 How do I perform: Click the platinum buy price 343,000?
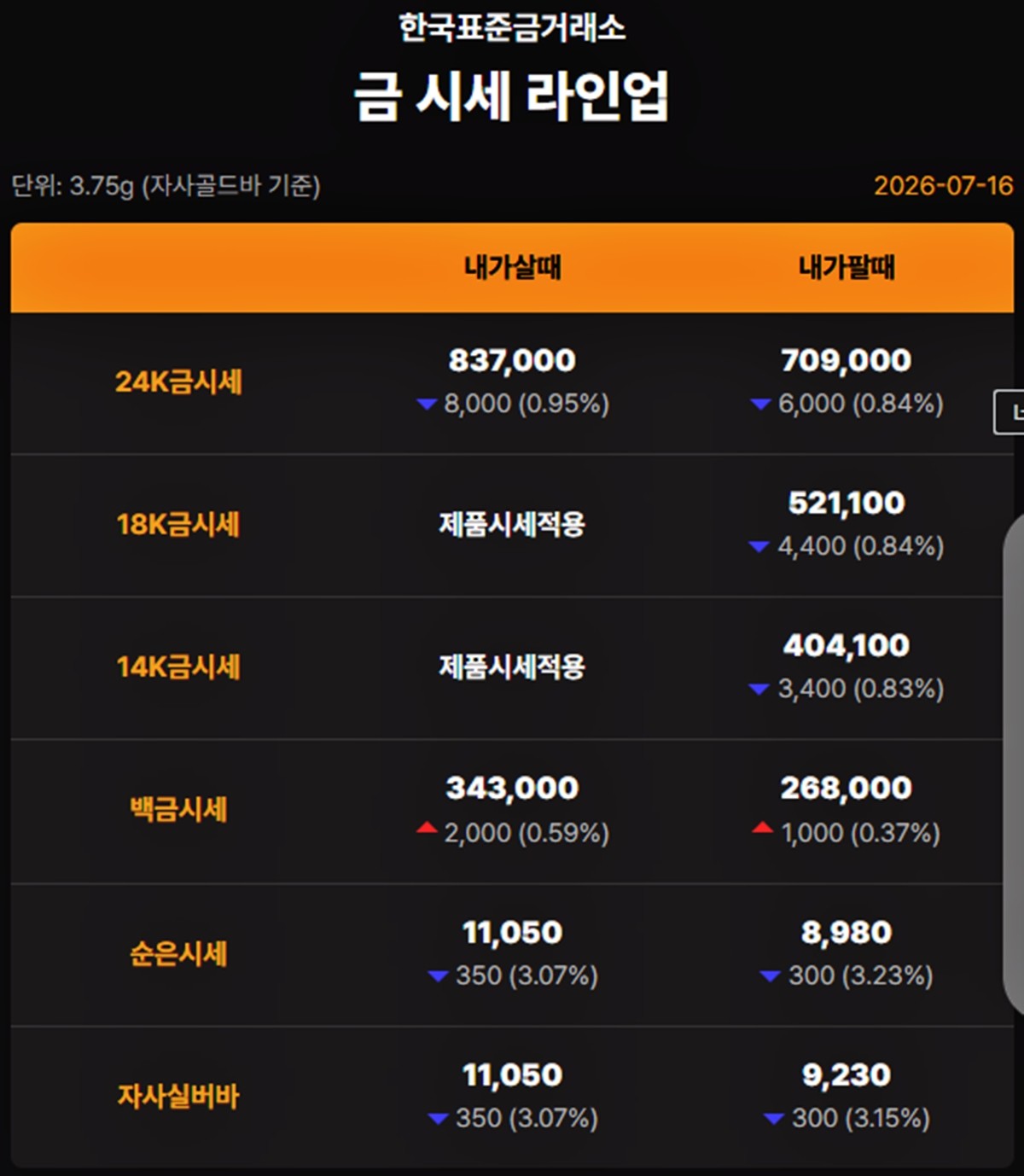pos(512,788)
